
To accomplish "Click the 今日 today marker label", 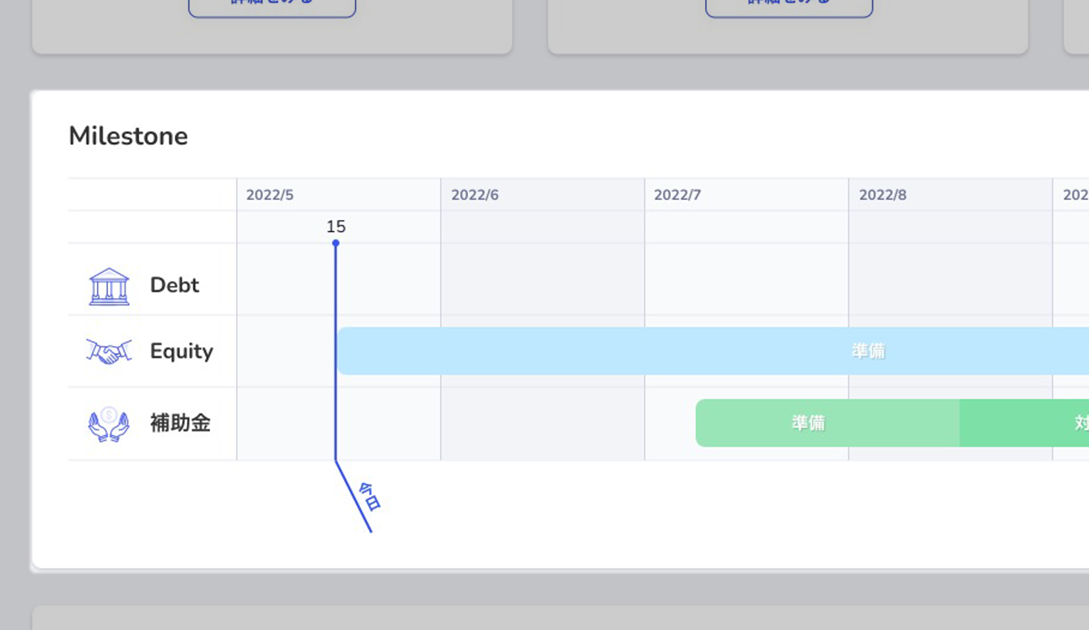I will 370,496.
